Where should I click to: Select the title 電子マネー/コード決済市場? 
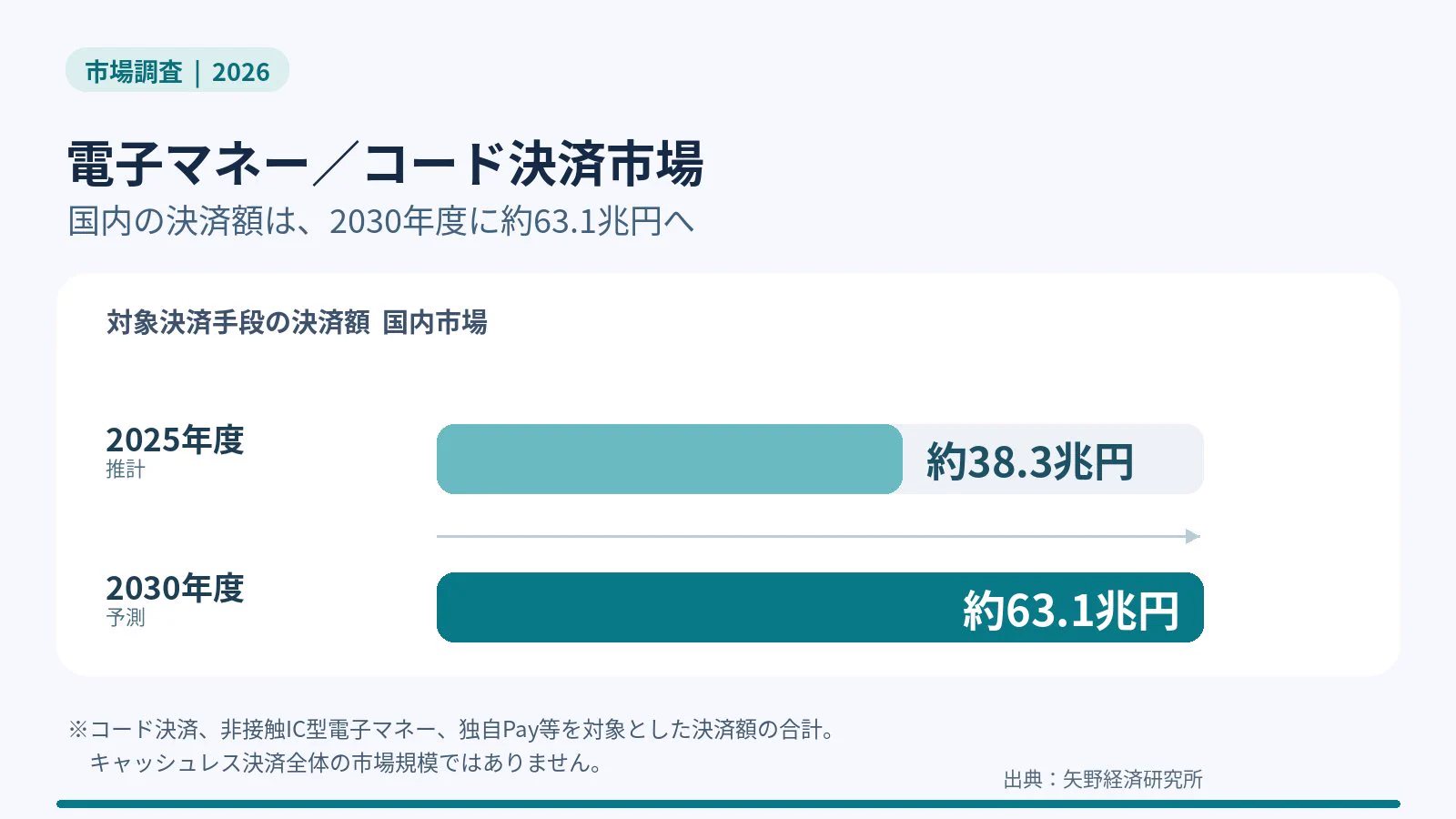pyautogui.click(x=385, y=164)
